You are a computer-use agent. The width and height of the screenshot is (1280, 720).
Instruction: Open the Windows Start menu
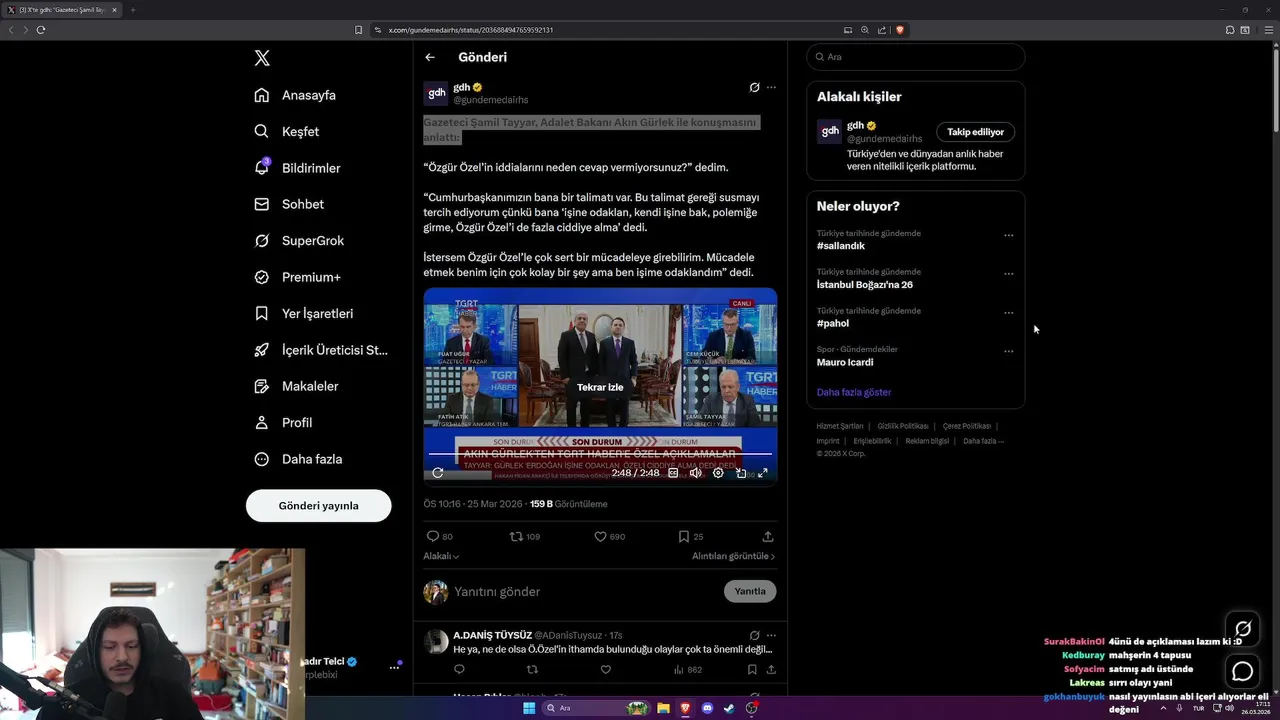pos(529,708)
